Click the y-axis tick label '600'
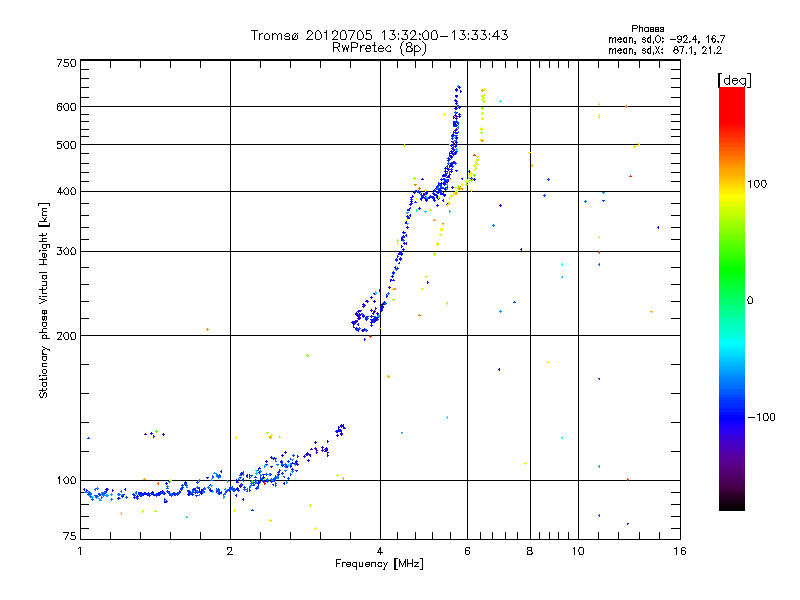This screenshot has height=600, width=800. coord(66,107)
